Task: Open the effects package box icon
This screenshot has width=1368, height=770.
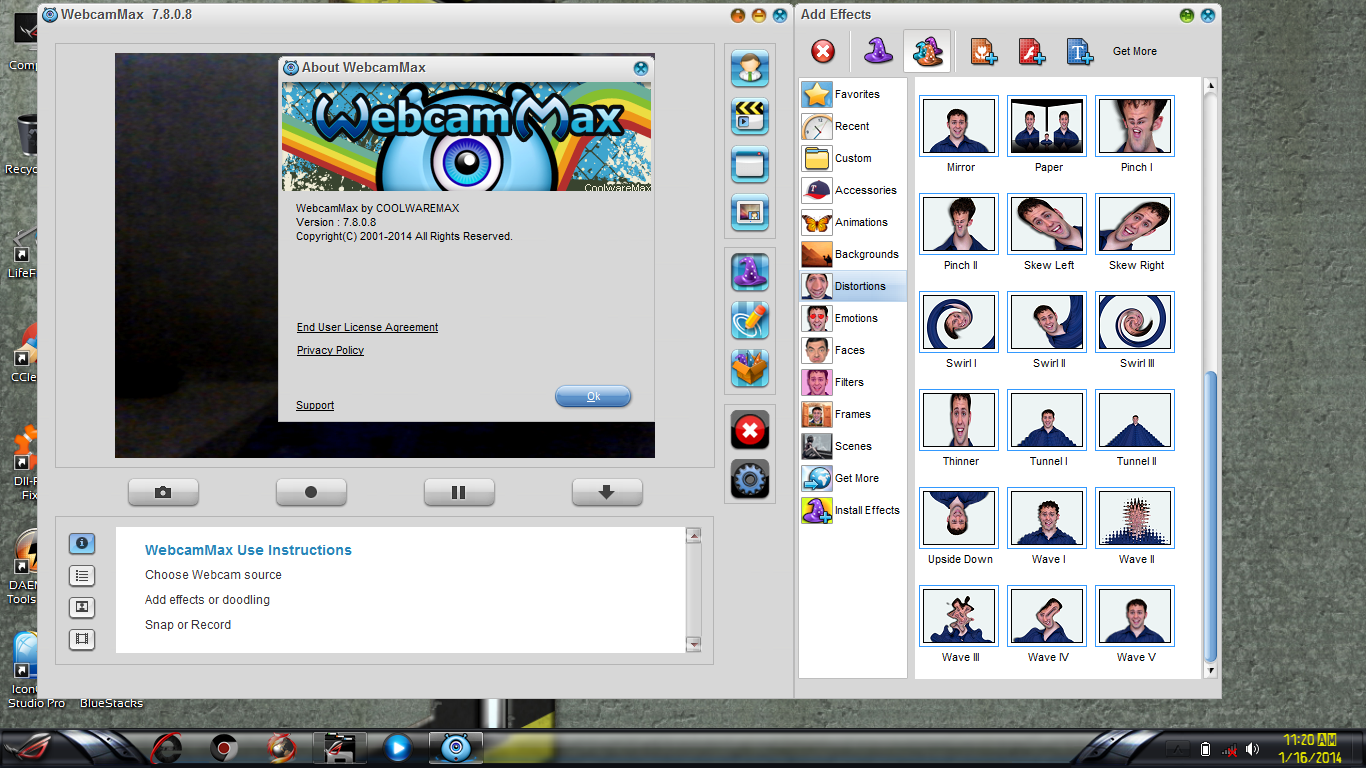Action: 749,368
